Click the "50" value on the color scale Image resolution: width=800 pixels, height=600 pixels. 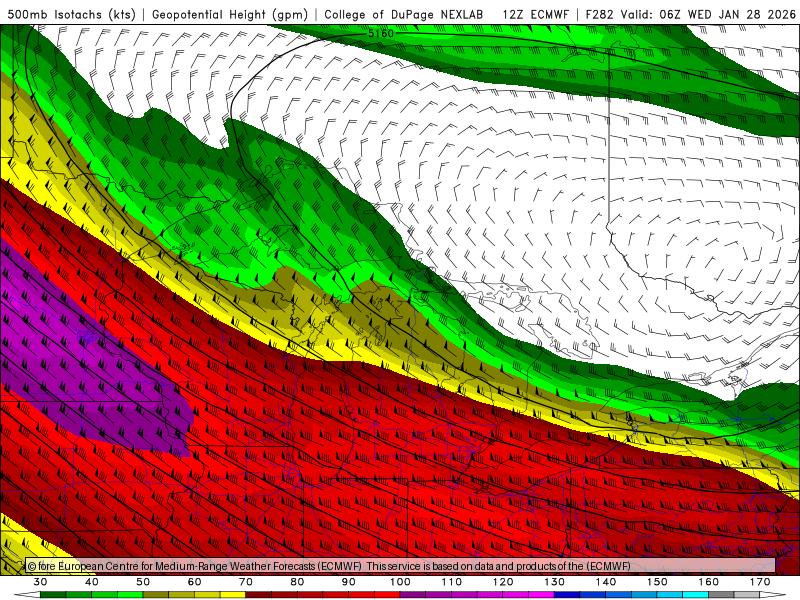click(143, 582)
